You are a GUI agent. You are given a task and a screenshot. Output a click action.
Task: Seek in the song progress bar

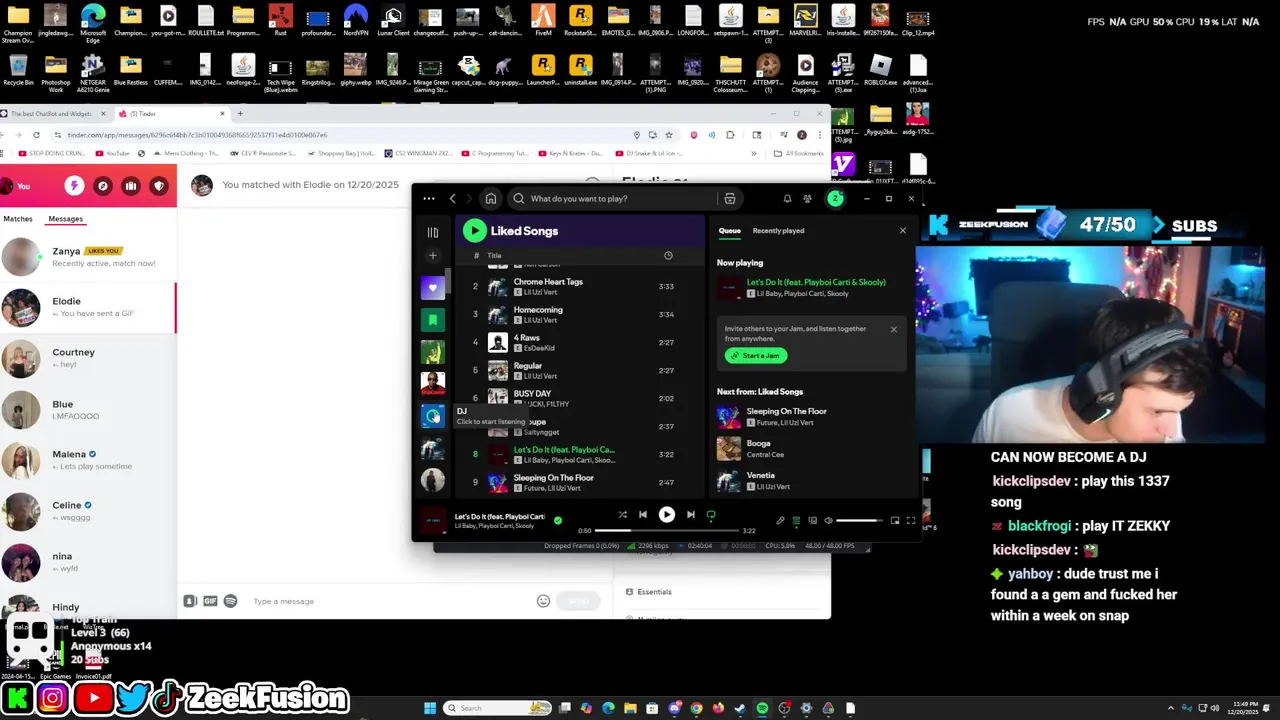point(666,531)
